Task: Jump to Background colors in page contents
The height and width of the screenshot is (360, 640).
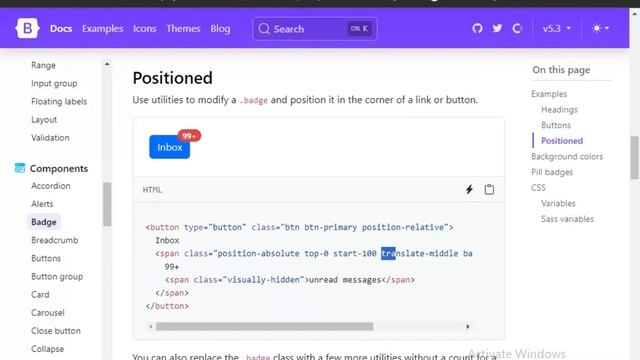Action: tap(567, 156)
